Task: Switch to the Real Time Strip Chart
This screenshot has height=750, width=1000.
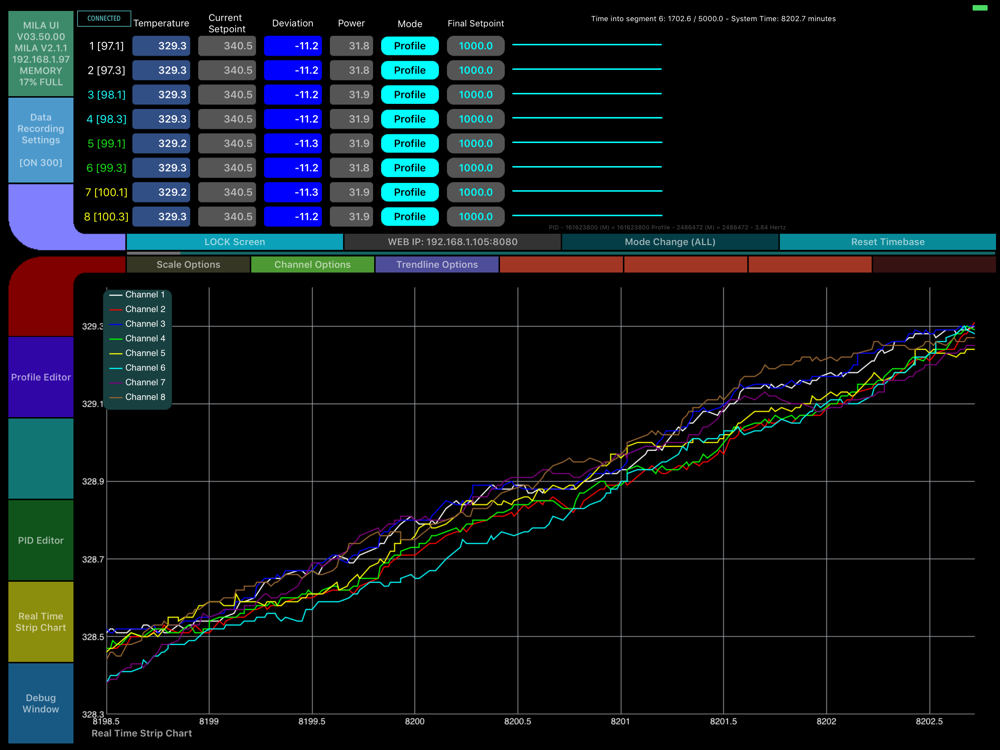Action: pos(41,622)
